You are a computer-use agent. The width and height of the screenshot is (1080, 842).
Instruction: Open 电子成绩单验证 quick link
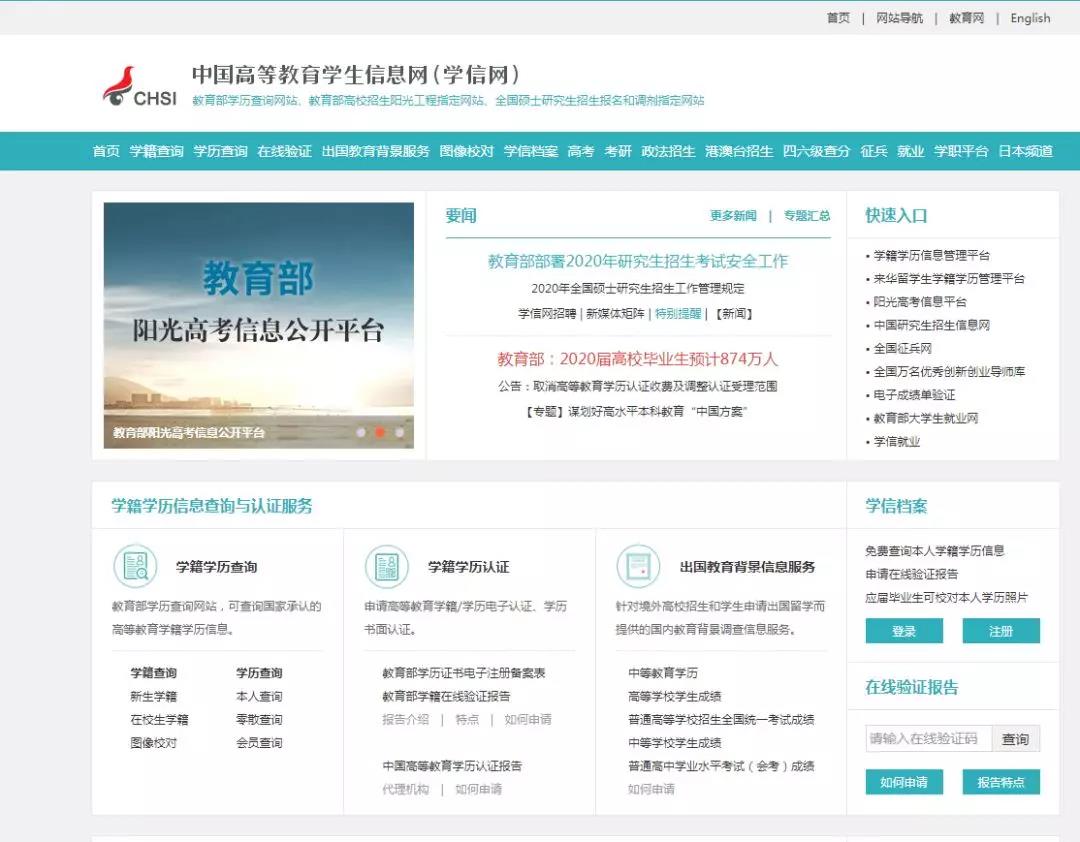click(914, 395)
